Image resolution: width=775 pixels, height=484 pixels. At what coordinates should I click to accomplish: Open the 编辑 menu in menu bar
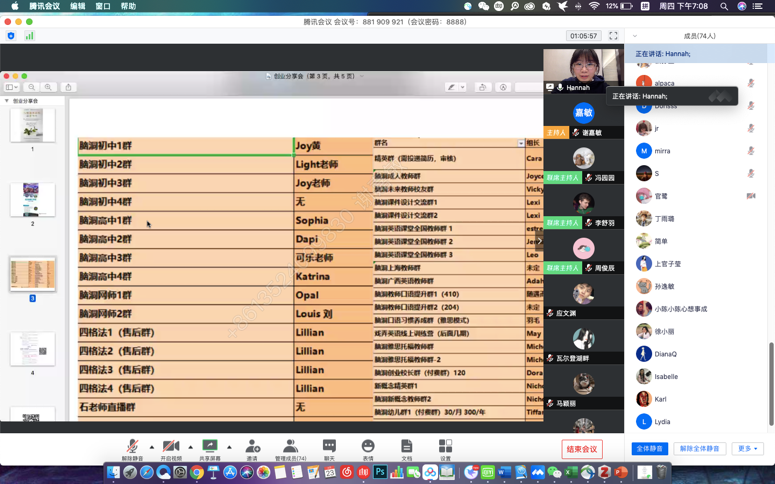coord(78,6)
